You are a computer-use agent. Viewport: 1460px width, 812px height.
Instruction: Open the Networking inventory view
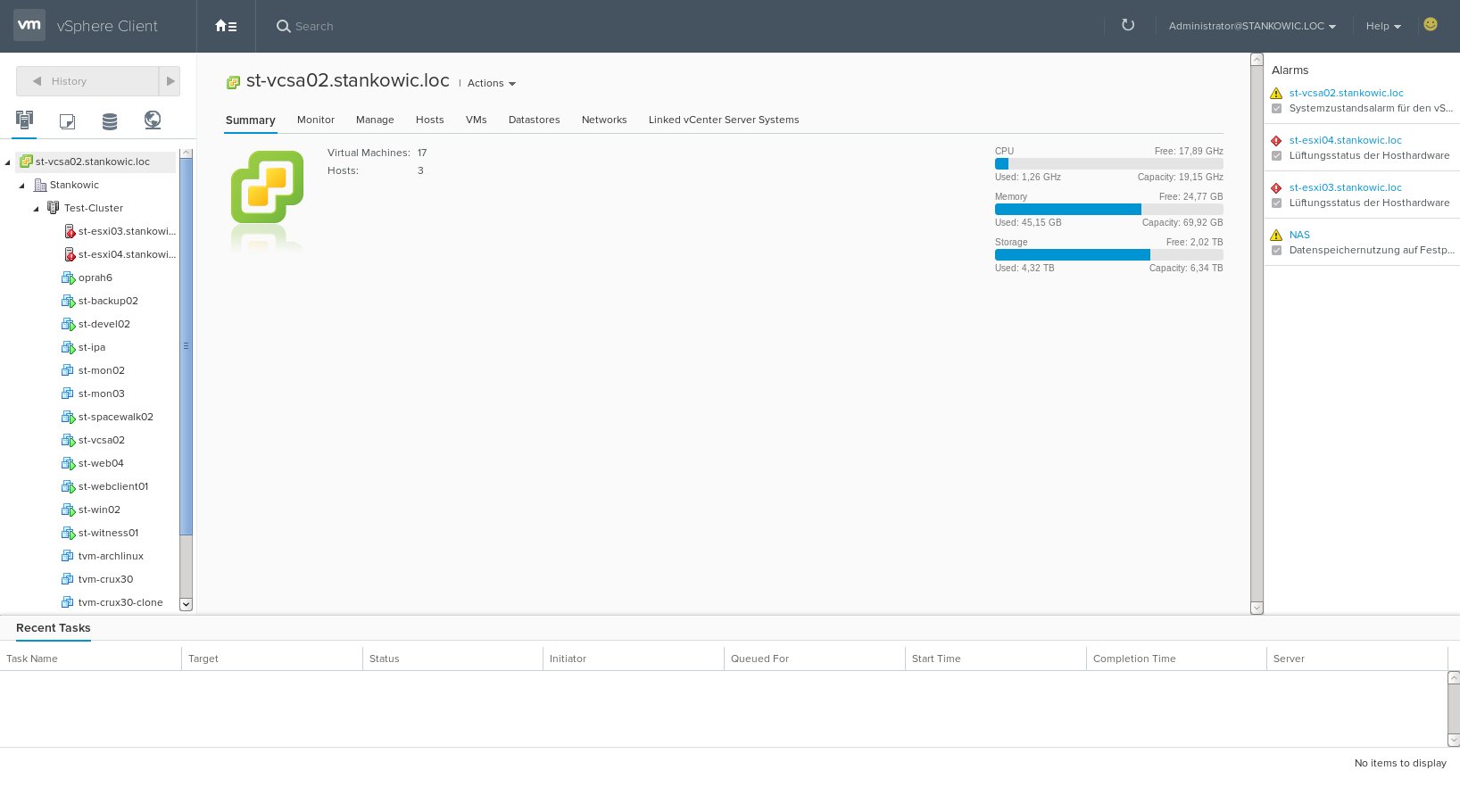tap(153, 120)
